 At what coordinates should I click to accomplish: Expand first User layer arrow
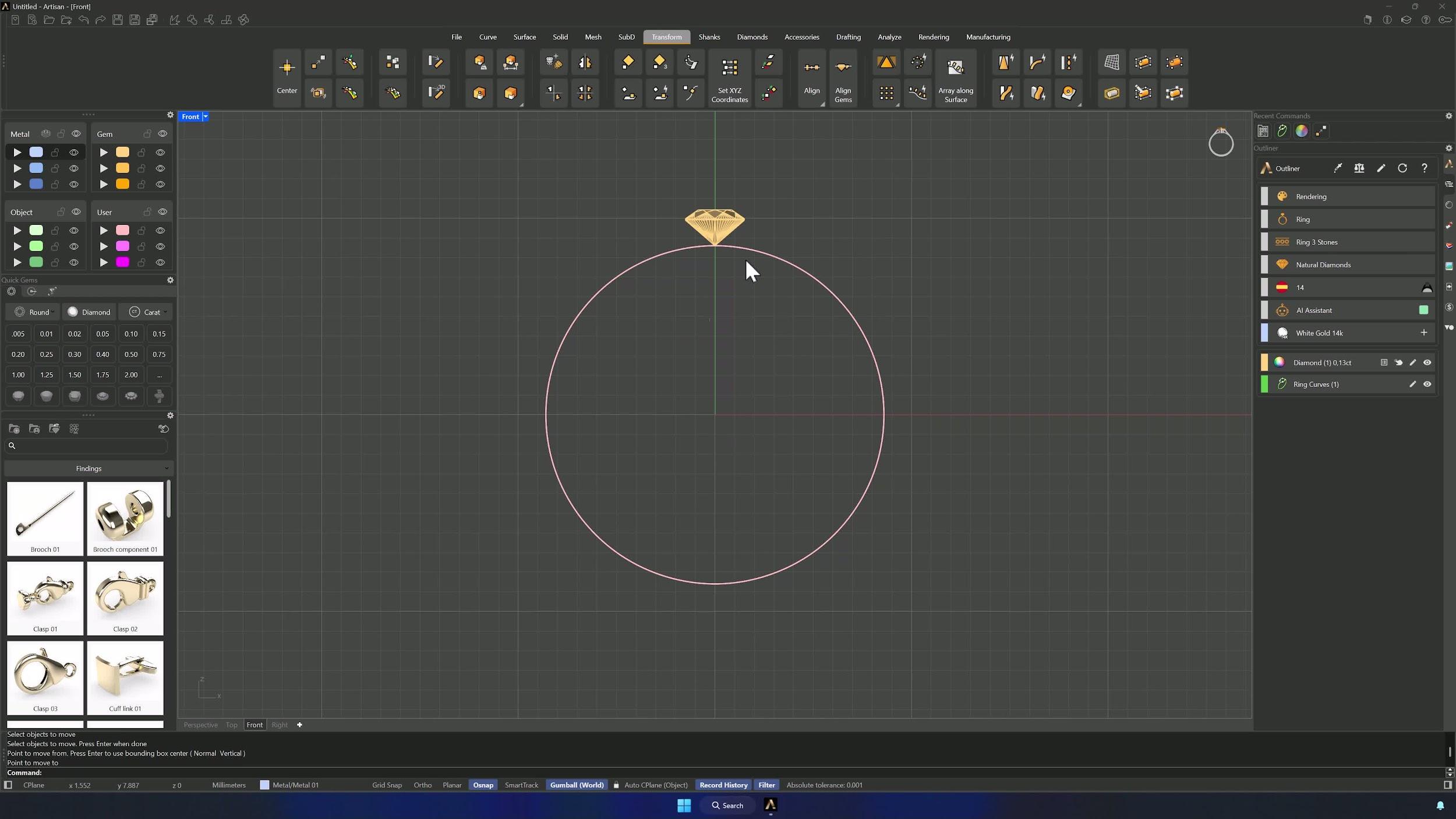coord(104,231)
